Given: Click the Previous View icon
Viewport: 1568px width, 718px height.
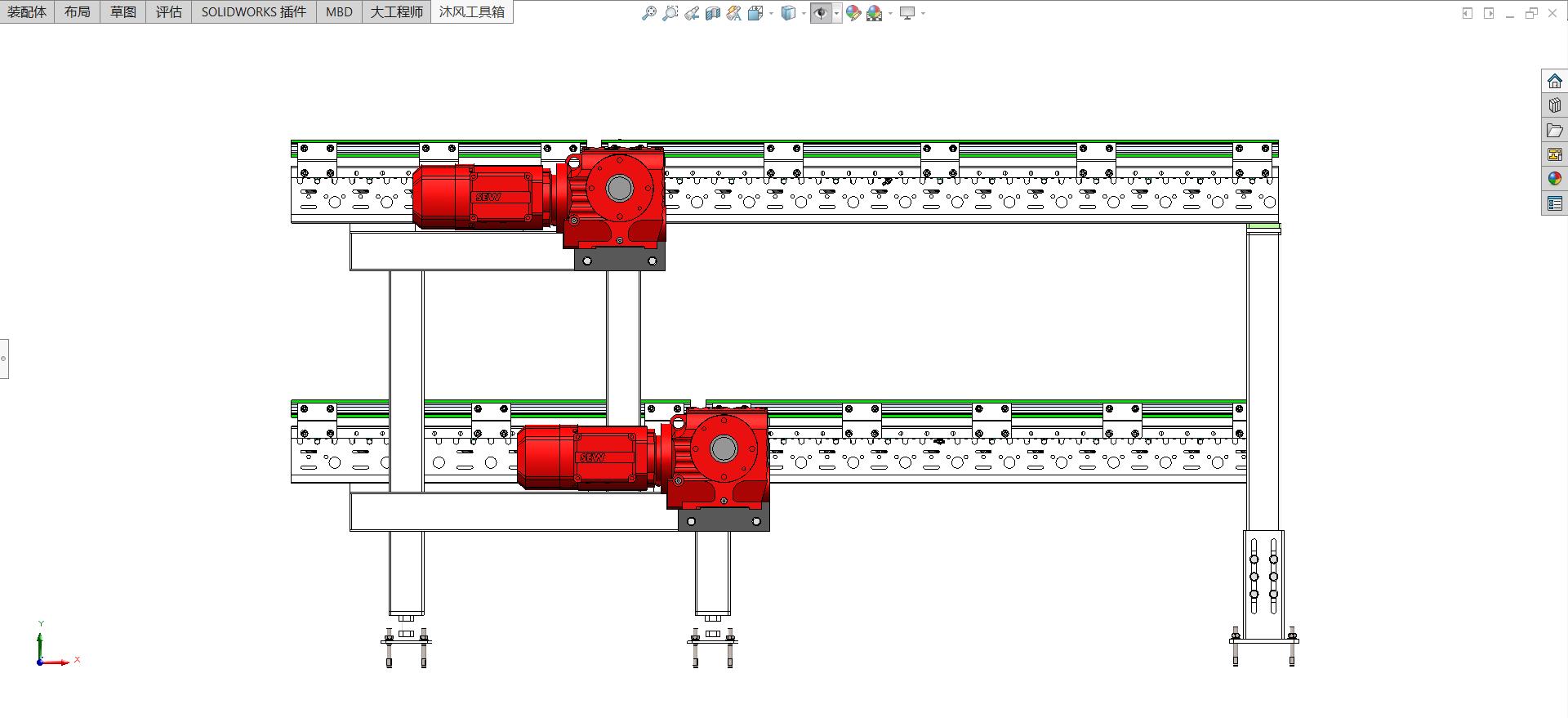Looking at the screenshot, I should [x=692, y=13].
